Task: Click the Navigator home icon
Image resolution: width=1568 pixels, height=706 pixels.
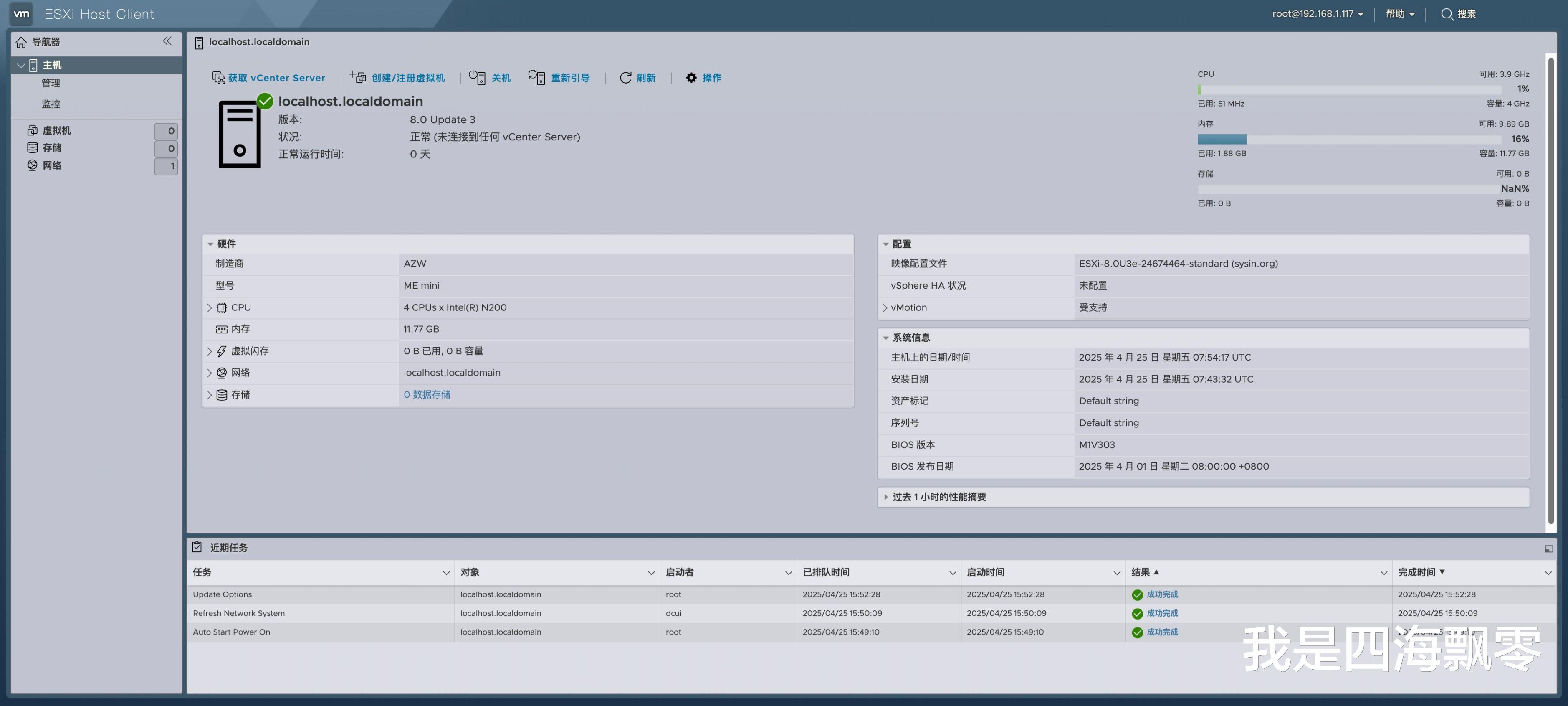Action: [x=21, y=42]
